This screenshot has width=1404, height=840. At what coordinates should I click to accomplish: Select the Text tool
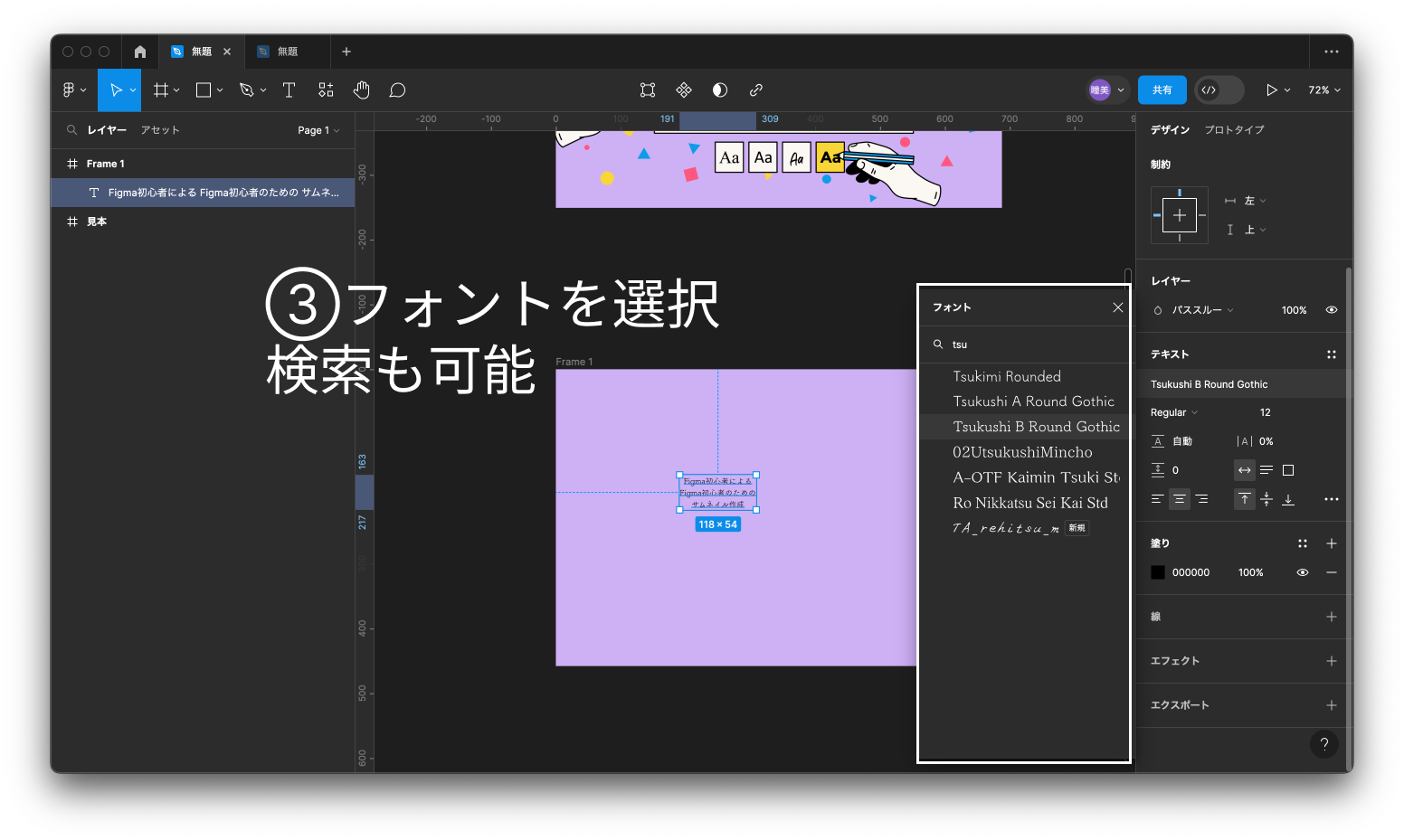tap(289, 90)
